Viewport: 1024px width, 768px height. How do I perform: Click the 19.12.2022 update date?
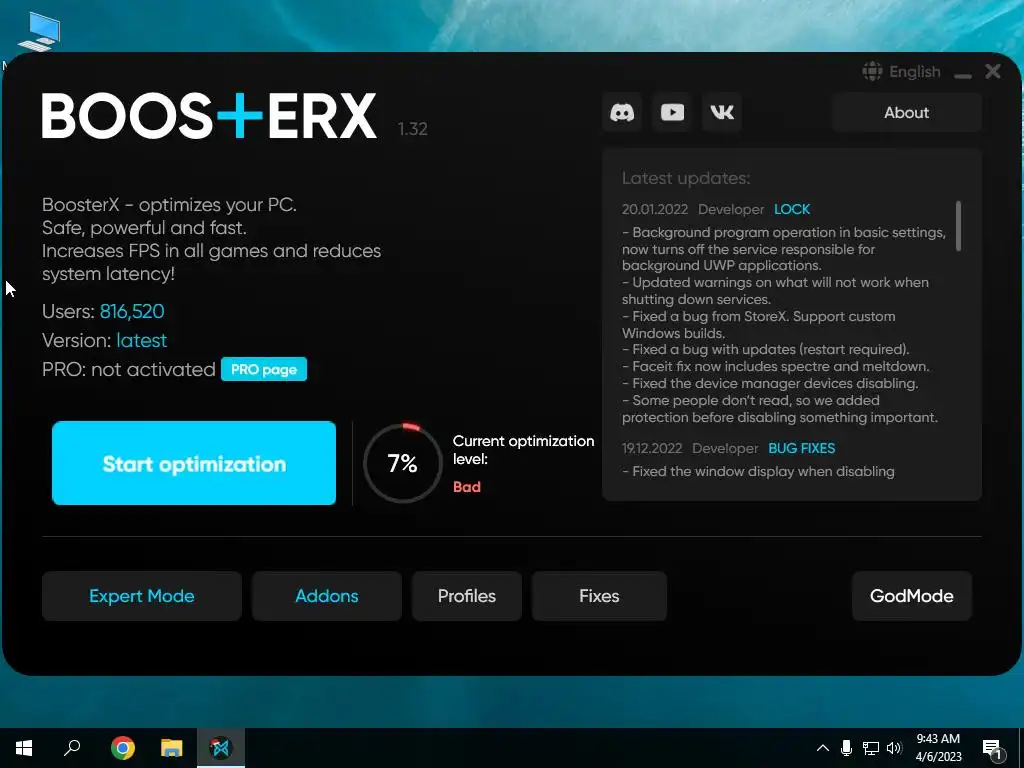[652, 449]
